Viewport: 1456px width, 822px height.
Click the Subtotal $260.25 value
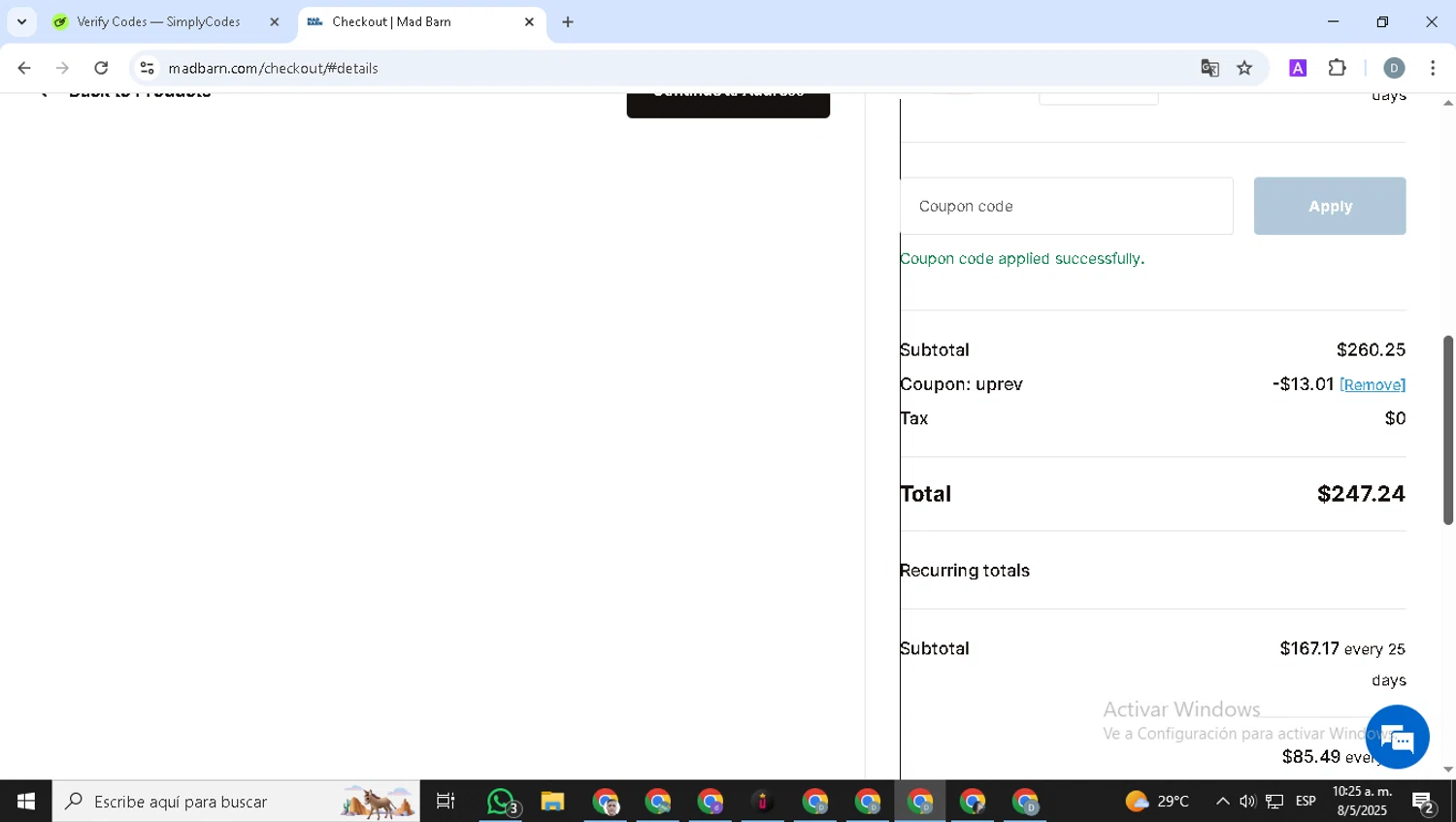point(1371,349)
